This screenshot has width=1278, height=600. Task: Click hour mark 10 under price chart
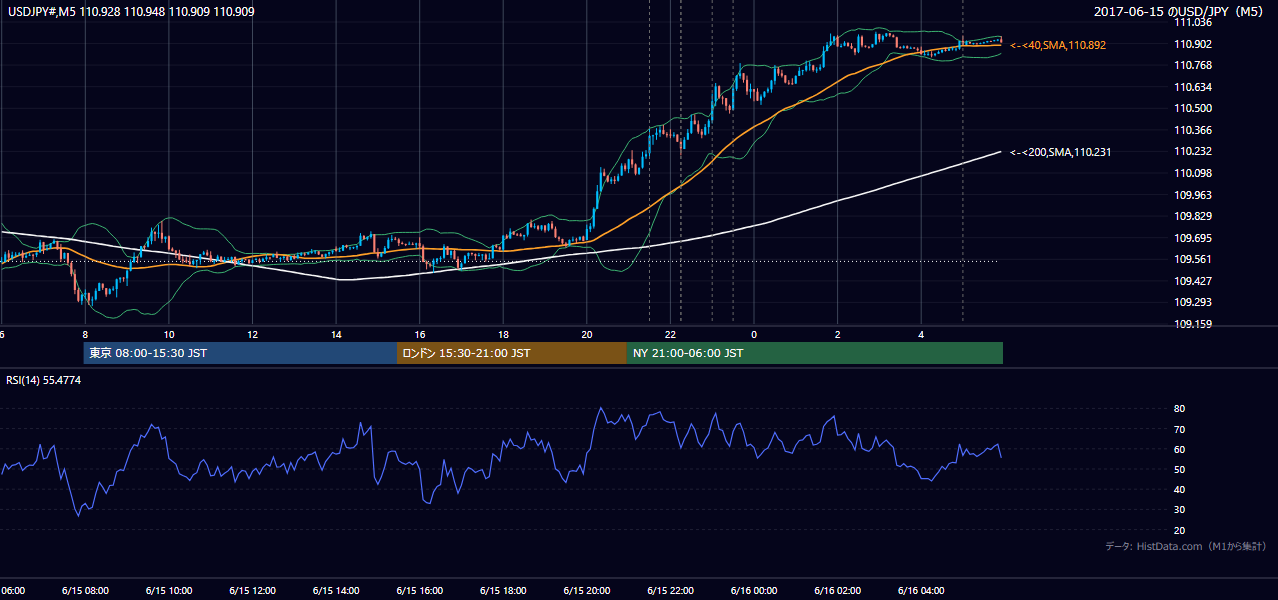(169, 334)
